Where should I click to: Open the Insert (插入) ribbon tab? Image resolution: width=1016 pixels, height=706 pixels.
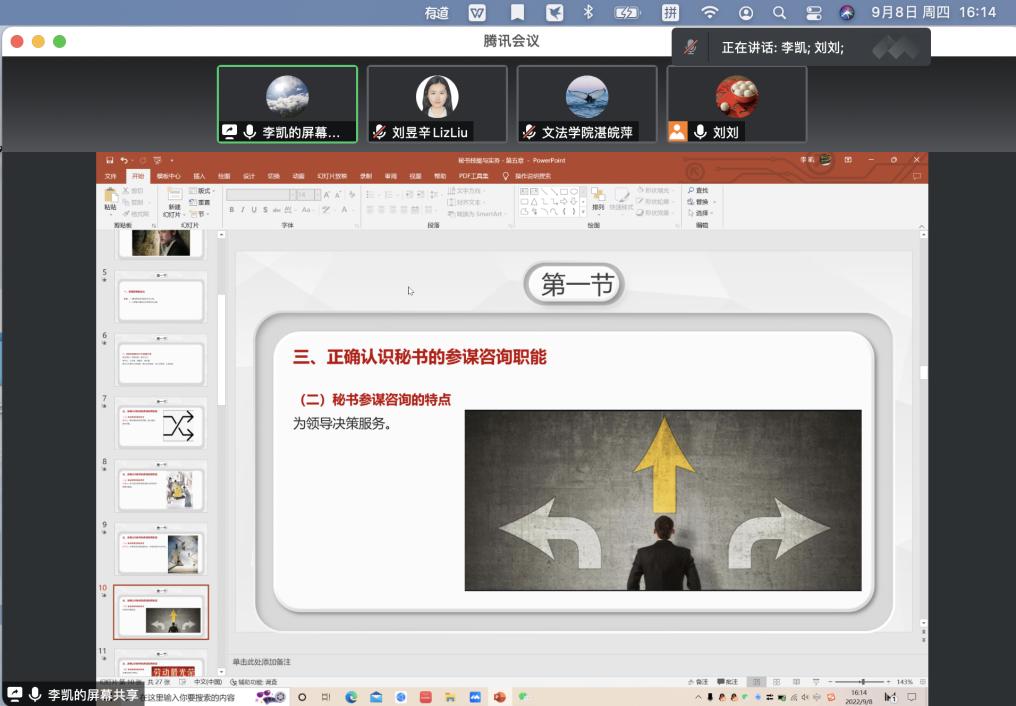(199, 176)
